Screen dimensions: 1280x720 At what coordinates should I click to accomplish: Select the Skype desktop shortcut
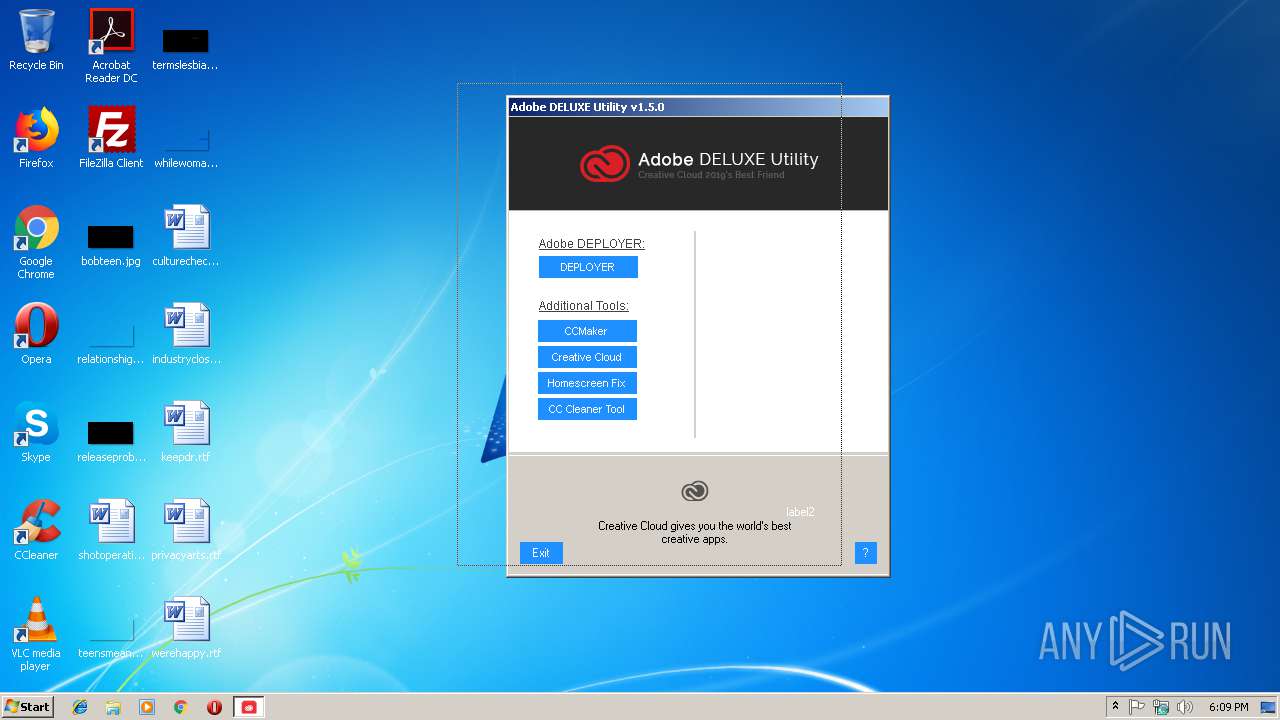tap(36, 432)
